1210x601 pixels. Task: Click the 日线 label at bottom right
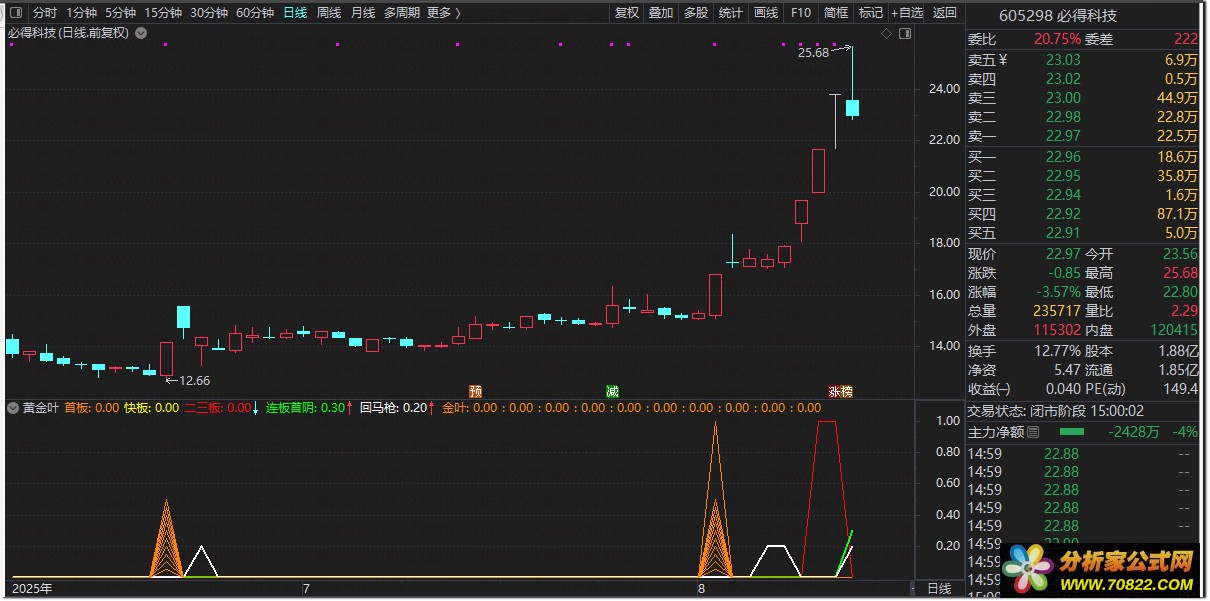pyautogui.click(x=940, y=588)
